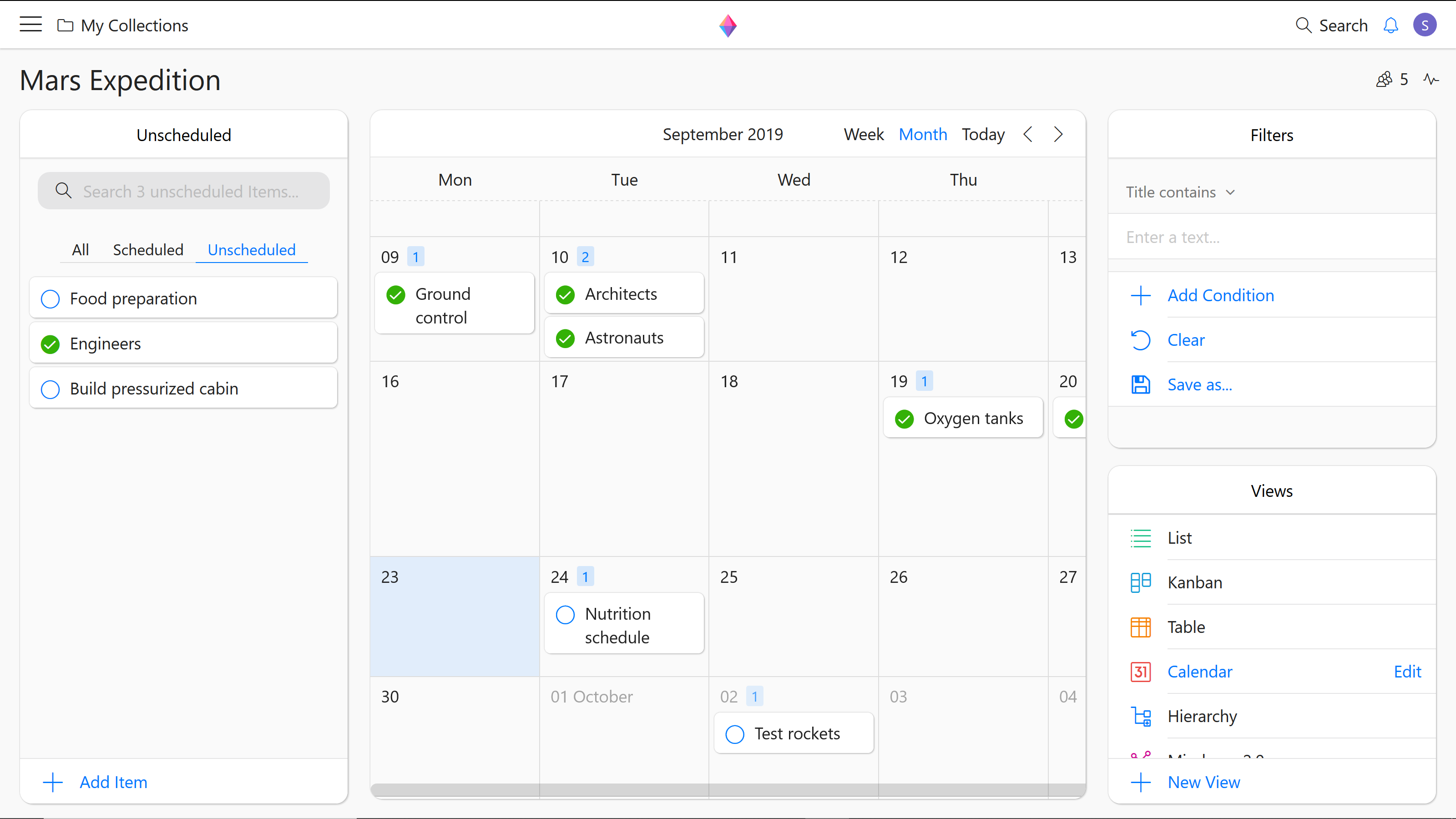1456x819 pixels.
Task: Click the notifications bell icon
Action: [1390, 25]
